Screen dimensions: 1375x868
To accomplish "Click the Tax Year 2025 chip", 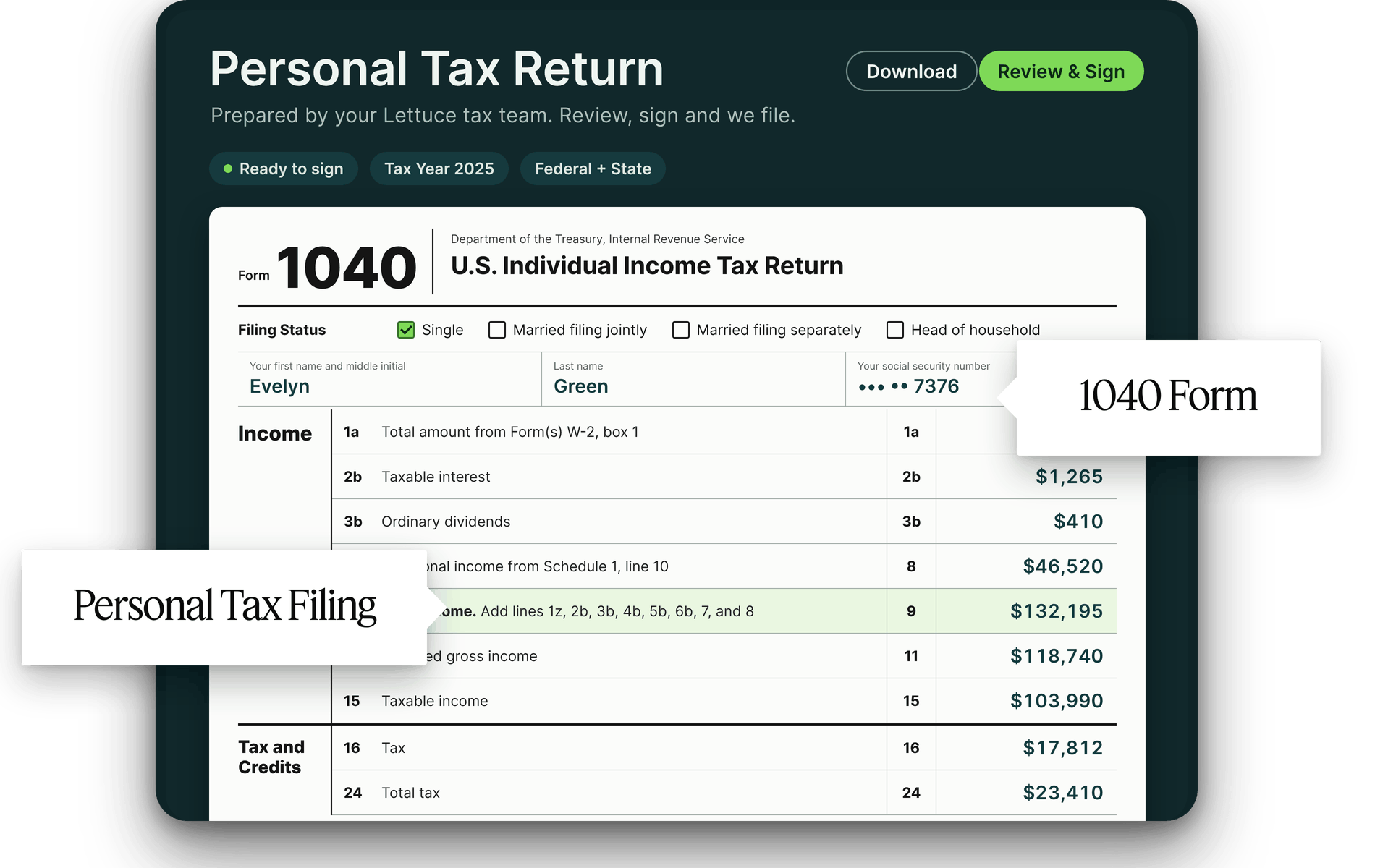I will (x=439, y=169).
